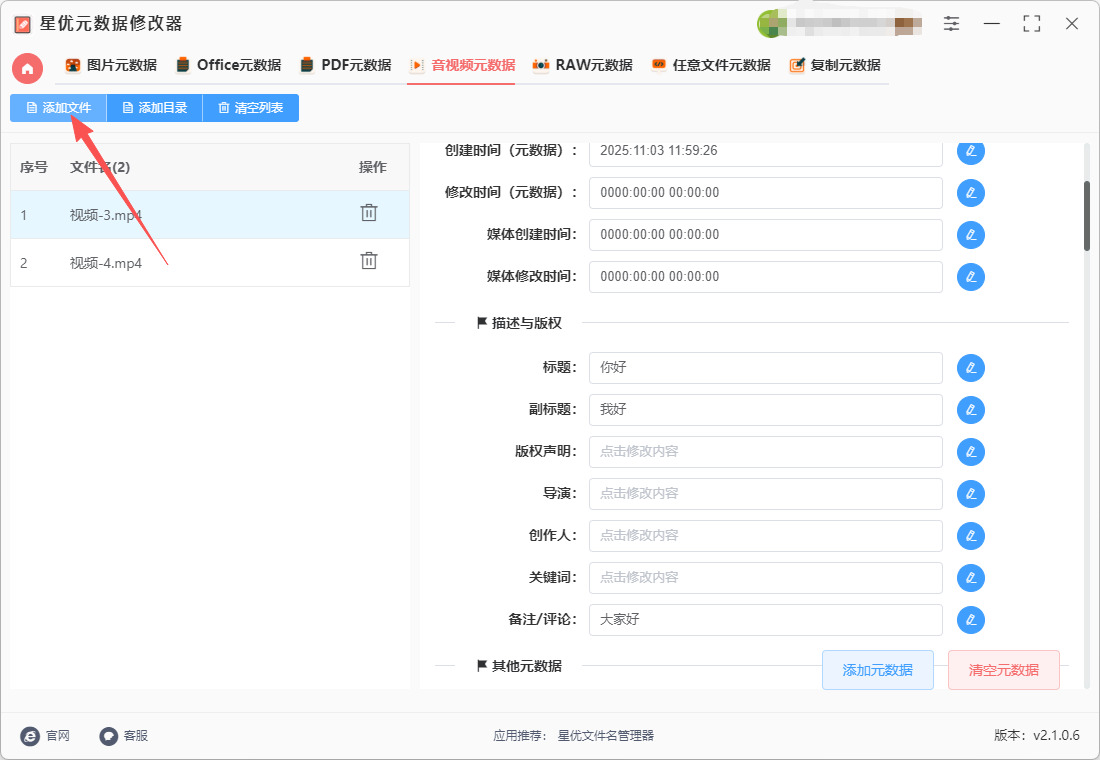The image size is (1100, 760).
Task: Select the RAW元数据 tab
Action: pyautogui.click(x=582, y=65)
